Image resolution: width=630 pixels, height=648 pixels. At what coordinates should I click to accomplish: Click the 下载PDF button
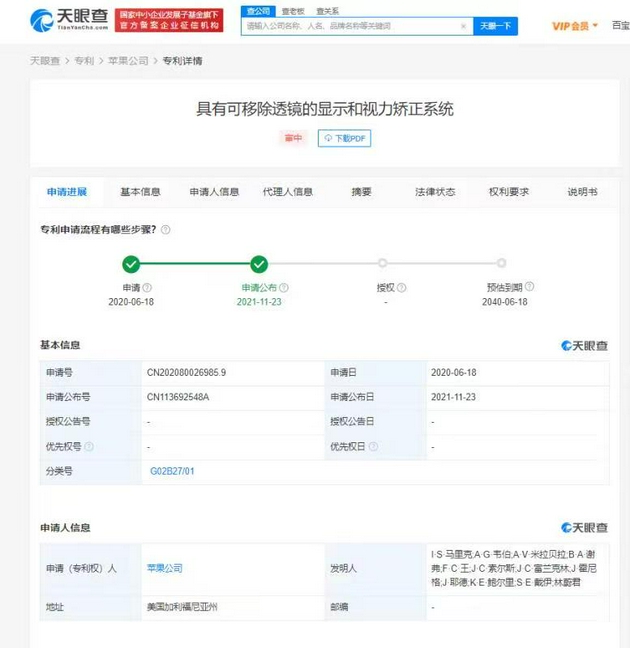(344, 138)
